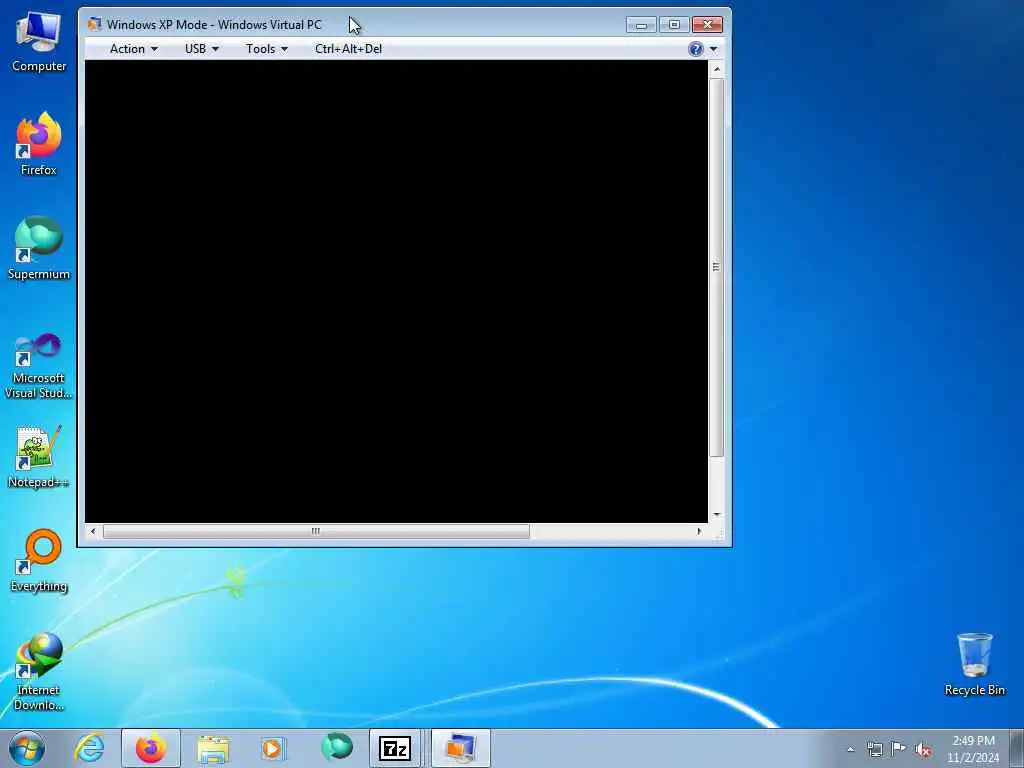The width and height of the screenshot is (1024, 768).
Task: Switch to 7-Zip in the taskbar
Action: (394, 748)
